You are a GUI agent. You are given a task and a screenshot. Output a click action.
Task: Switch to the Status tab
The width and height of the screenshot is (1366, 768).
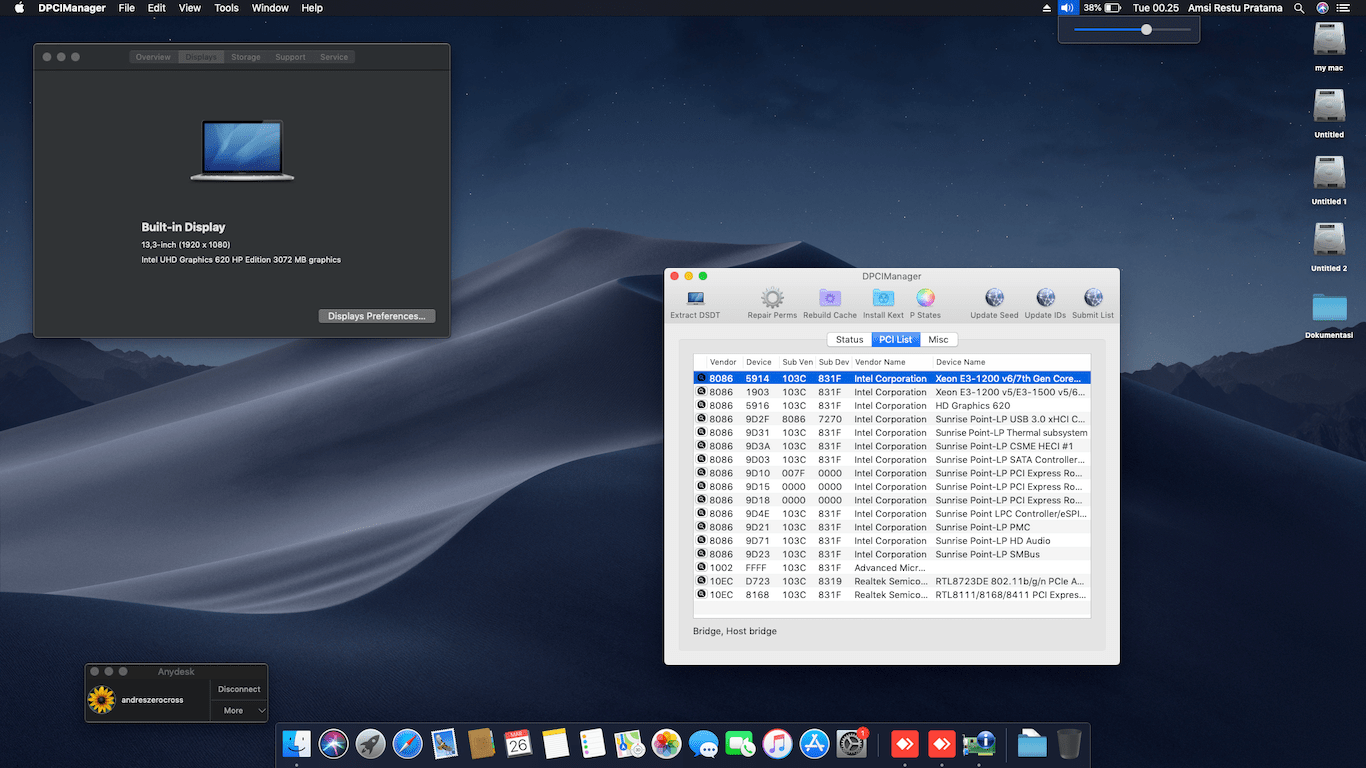(849, 340)
